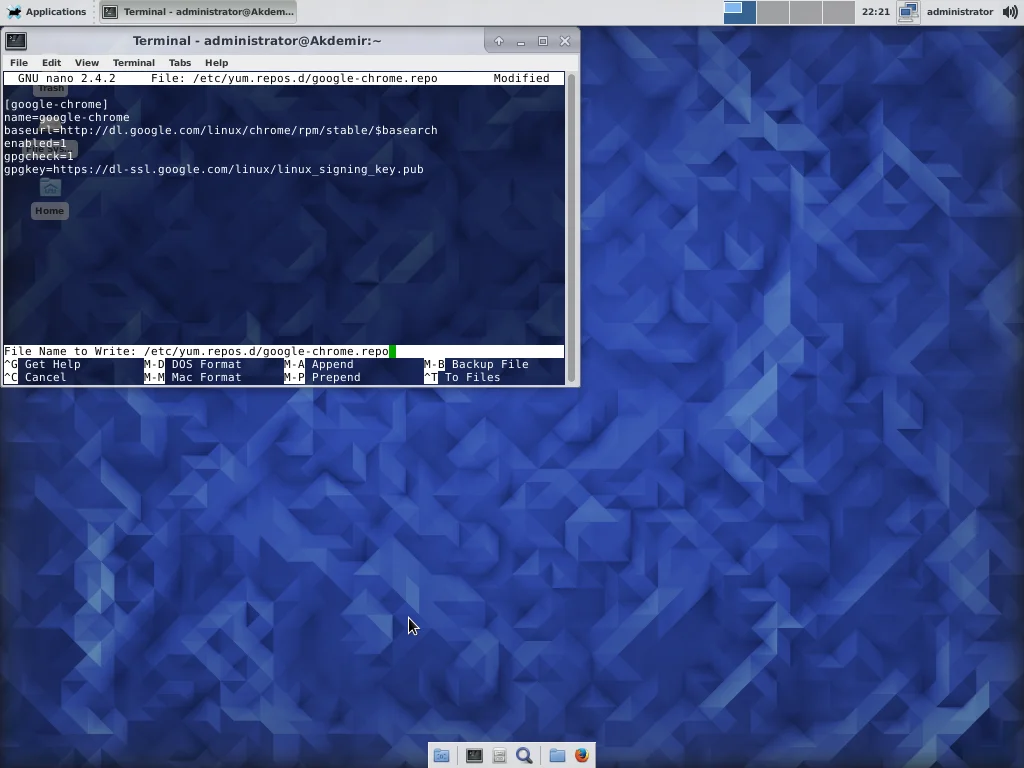Open the terminal's Edit menu
The width and height of the screenshot is (1024, 768).
coord(51,62)
